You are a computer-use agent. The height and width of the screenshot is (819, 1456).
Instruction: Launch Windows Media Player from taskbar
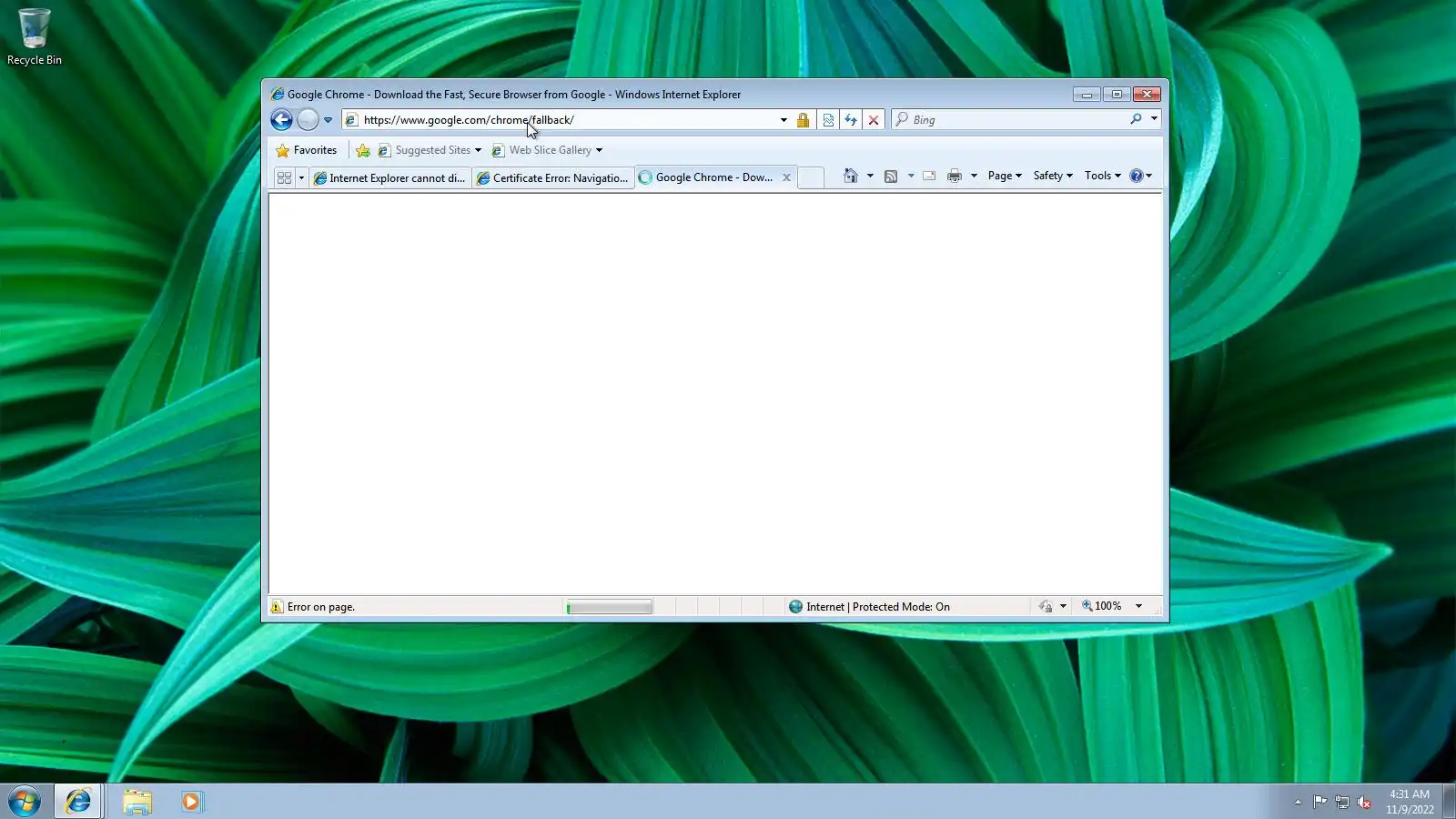[191, 802]
